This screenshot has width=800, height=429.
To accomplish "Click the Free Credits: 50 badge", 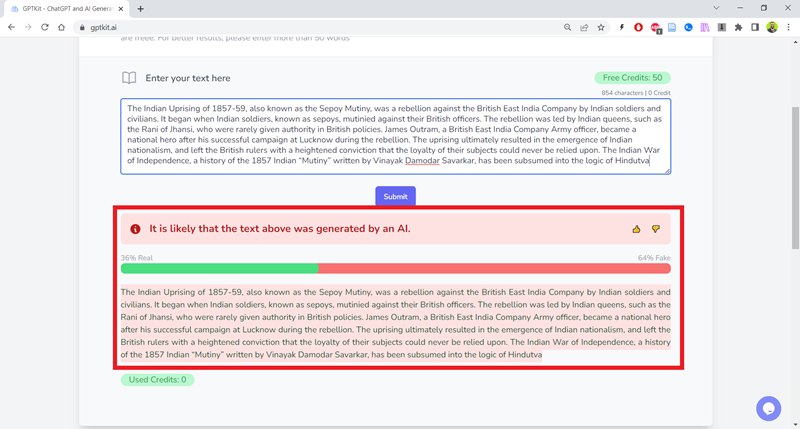I will coord(632,78).
